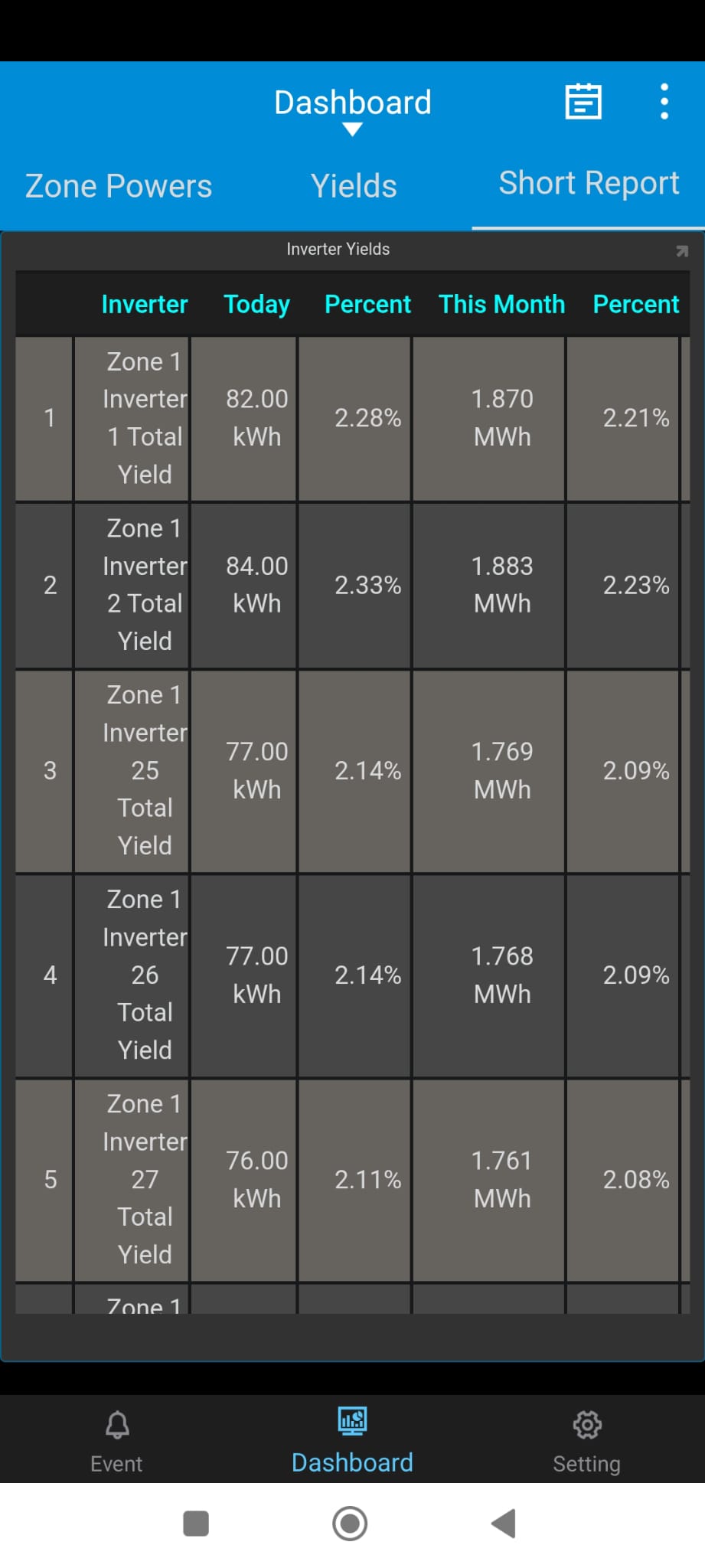Image resolution: width=705 pixels, height=1568 pixels.
Task: Switch to the Zone Powers tab
Action: [119, 186]
